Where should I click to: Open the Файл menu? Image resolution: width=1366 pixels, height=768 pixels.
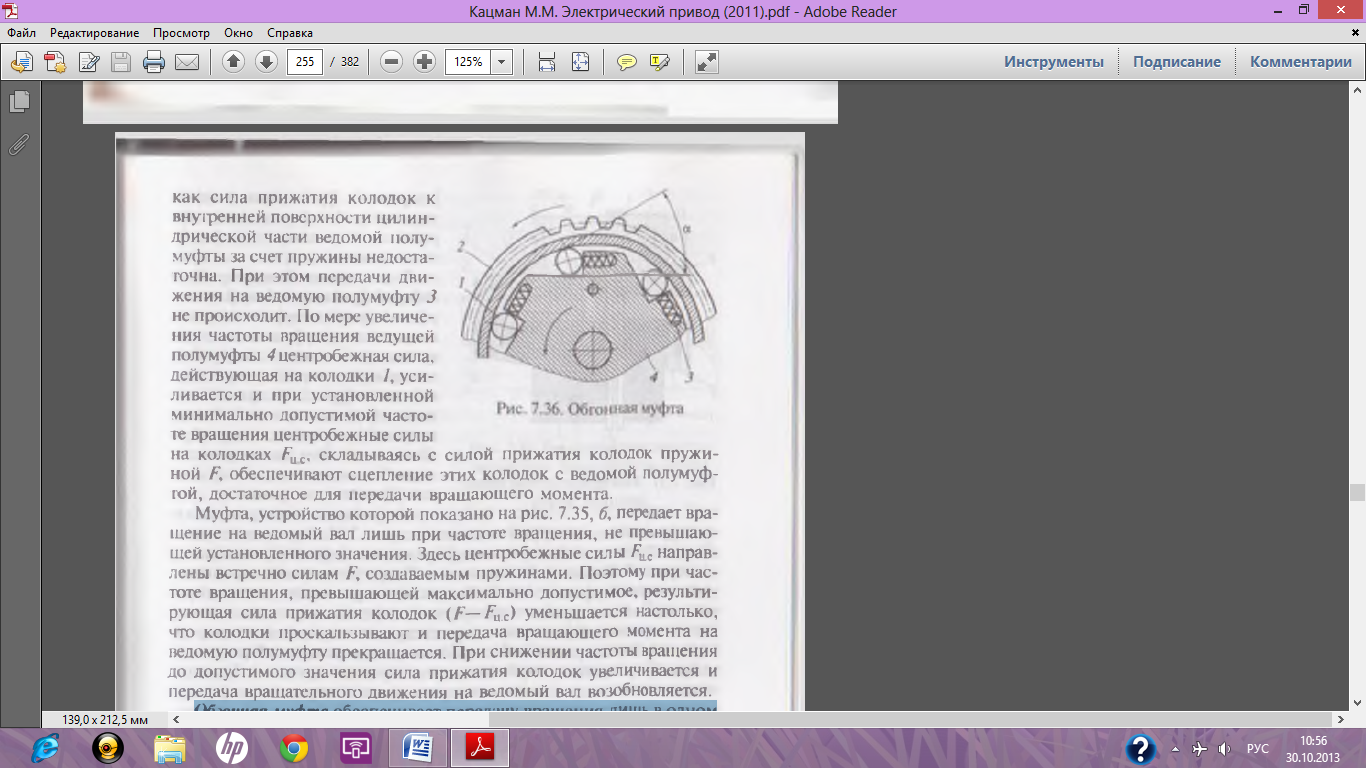(21, 33)
